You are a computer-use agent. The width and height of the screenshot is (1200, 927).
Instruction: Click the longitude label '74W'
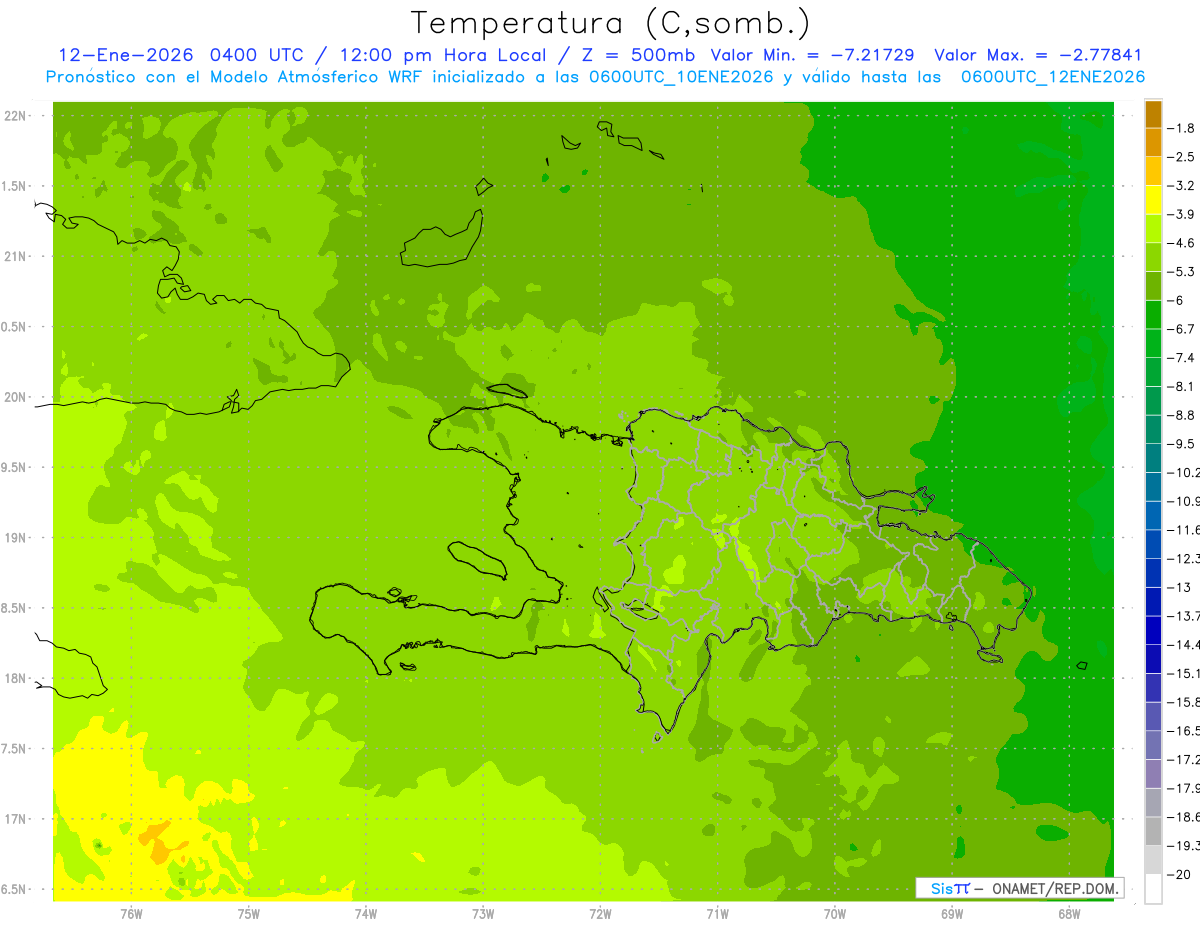(x=365, y=914)
